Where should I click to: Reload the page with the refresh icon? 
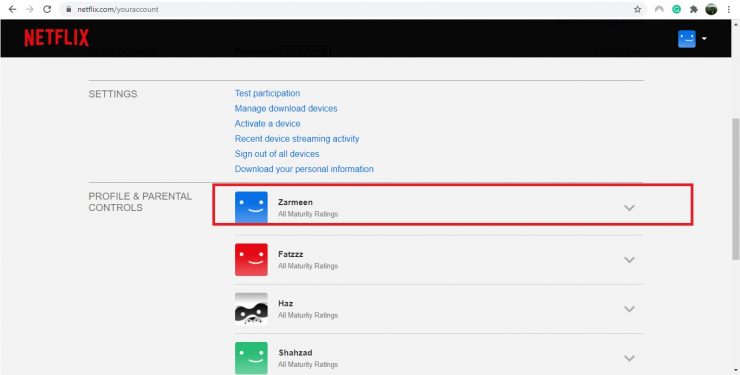pyautogui.click(x=47, y=9)
